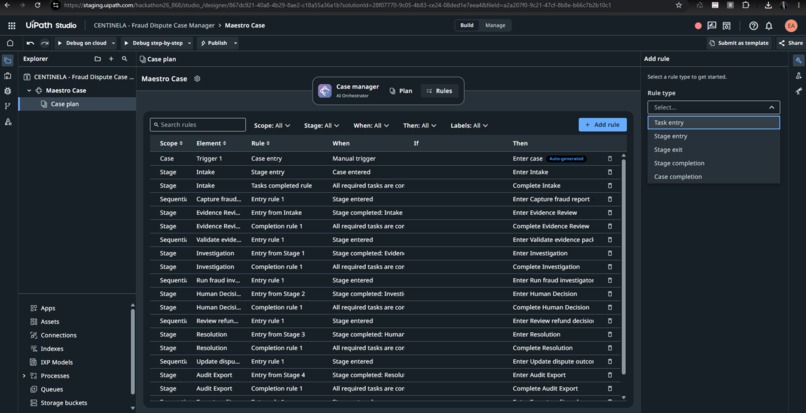This screenshot has height=413, width=806.
Task: Open notifications bell
Action: [769, 26]
